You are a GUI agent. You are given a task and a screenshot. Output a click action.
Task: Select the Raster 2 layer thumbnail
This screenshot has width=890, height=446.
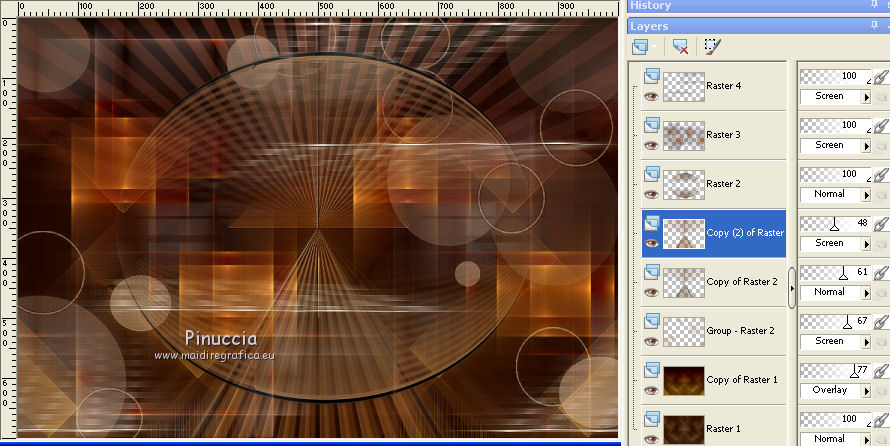tap(684, 185)
